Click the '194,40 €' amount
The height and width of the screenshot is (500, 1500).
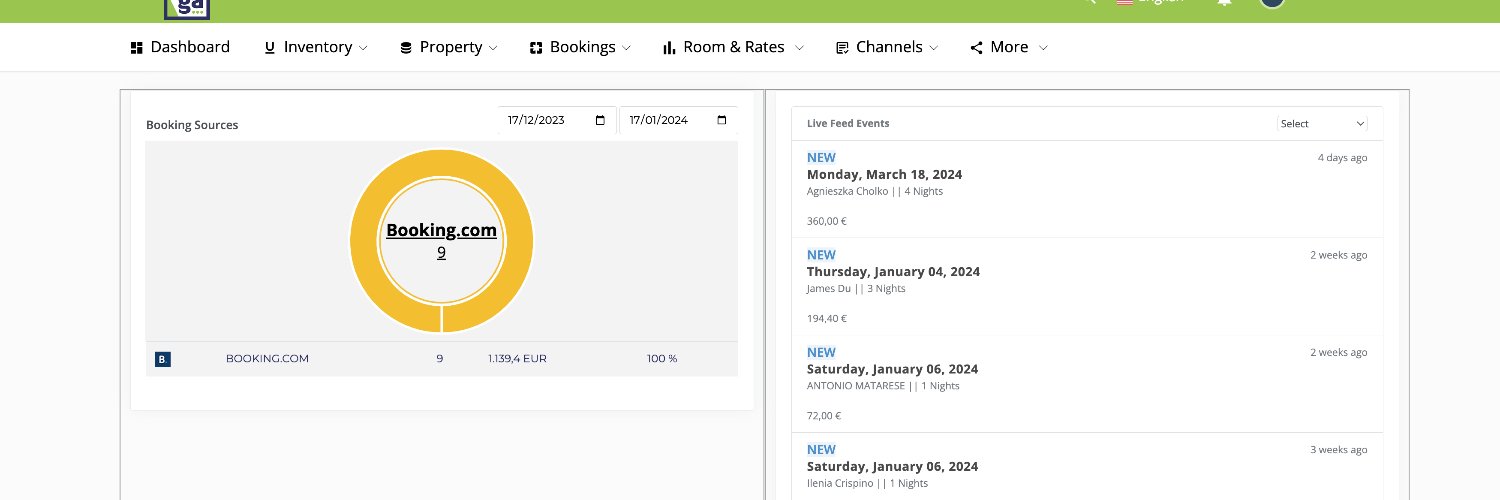[x=827, y=319]
